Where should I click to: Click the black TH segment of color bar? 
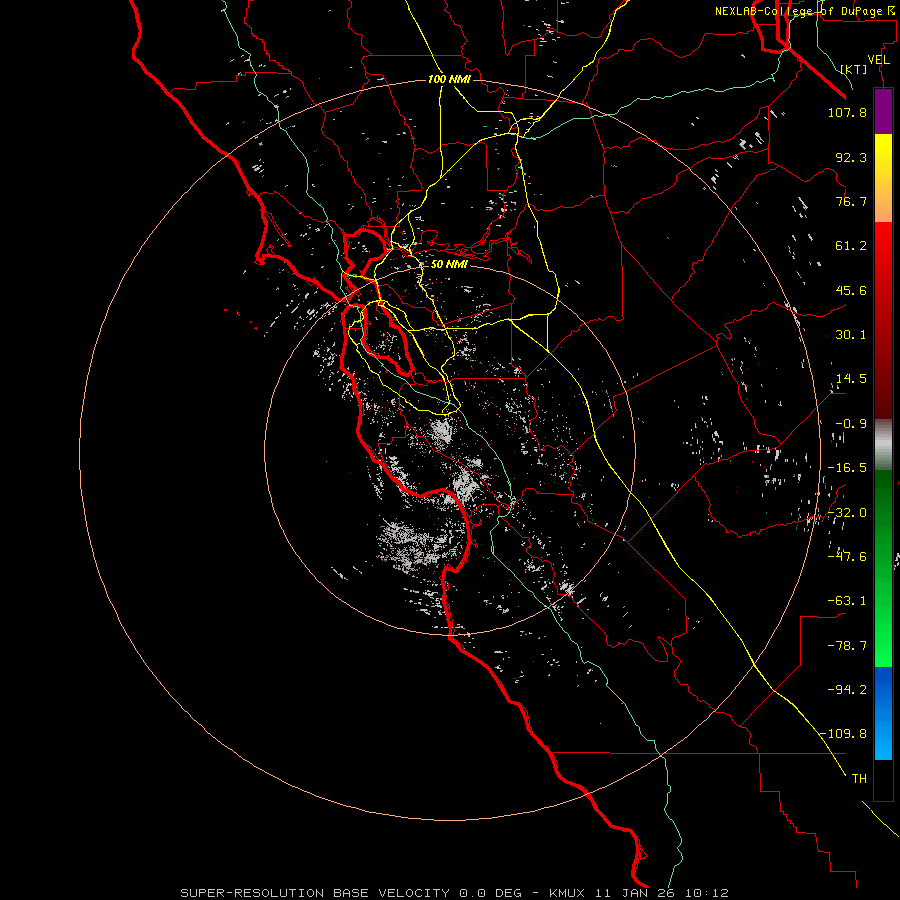[x=883, y=779]
